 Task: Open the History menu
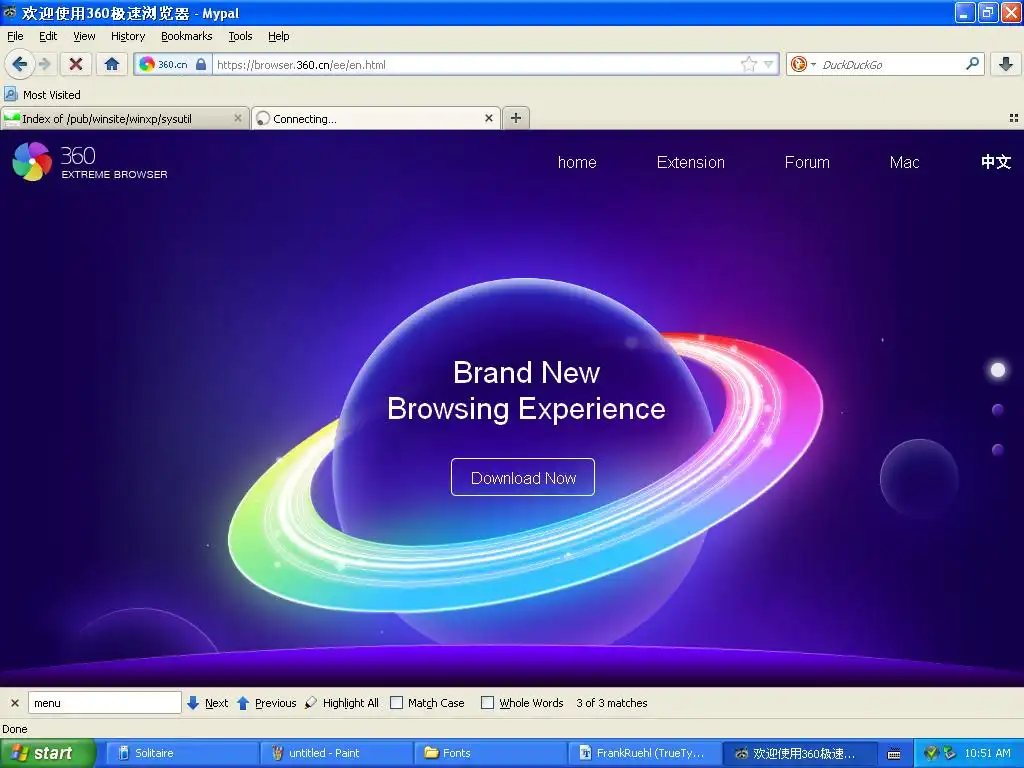coord(128,36)
